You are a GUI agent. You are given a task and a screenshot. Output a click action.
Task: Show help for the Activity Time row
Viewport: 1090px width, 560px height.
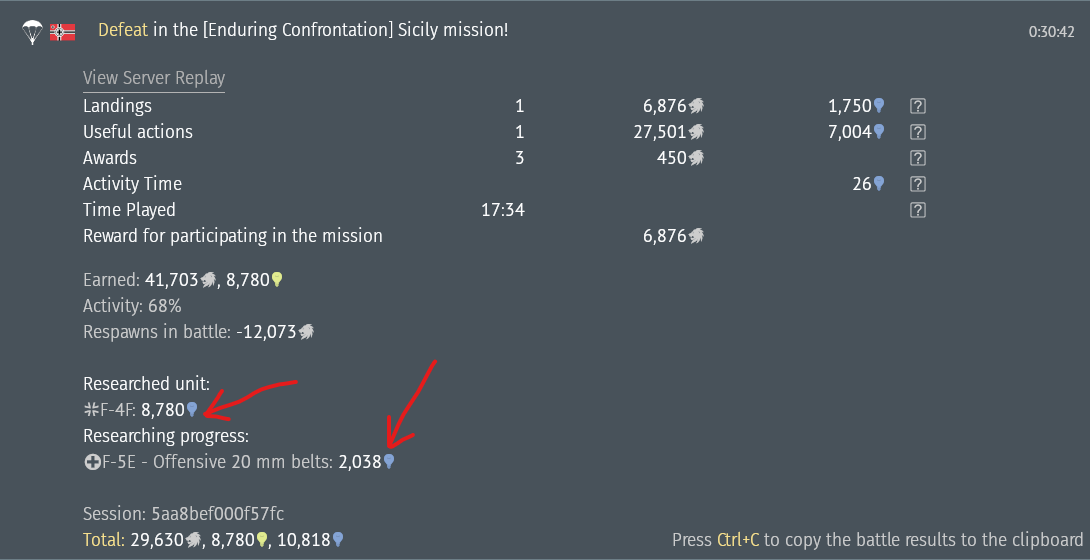[x=918, y=184]
